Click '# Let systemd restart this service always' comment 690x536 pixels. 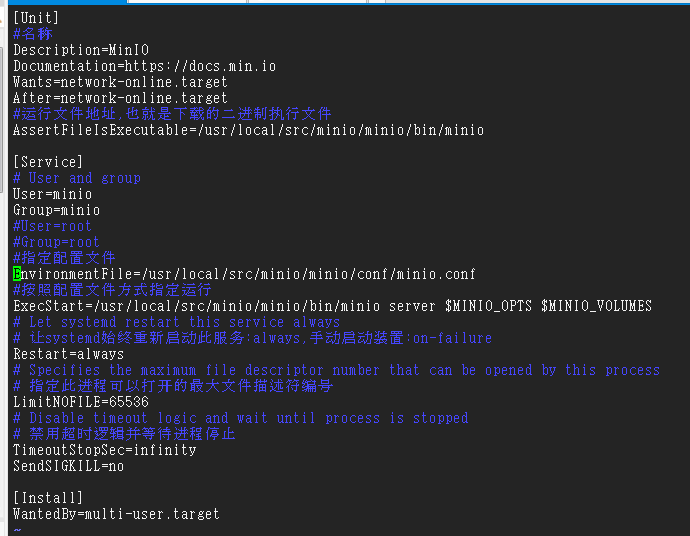[176, 322]
